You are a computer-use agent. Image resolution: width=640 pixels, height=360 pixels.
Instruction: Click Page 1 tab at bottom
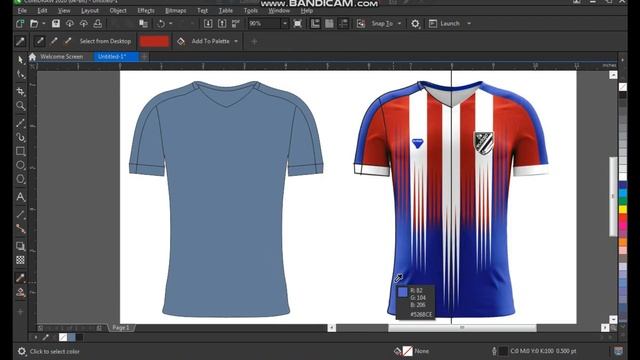(x=121, y=328)
